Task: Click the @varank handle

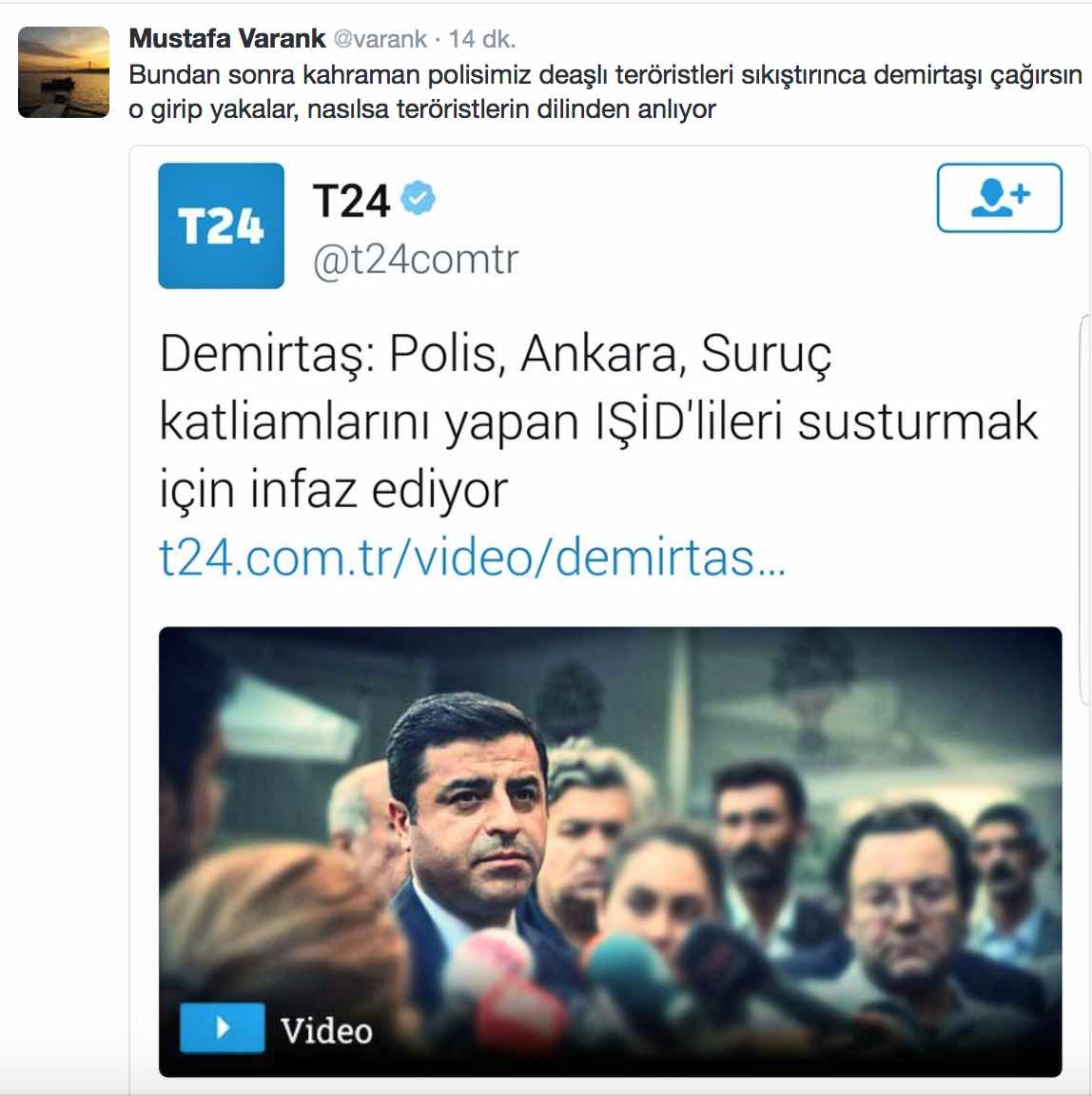Action: tap(380, 39)
